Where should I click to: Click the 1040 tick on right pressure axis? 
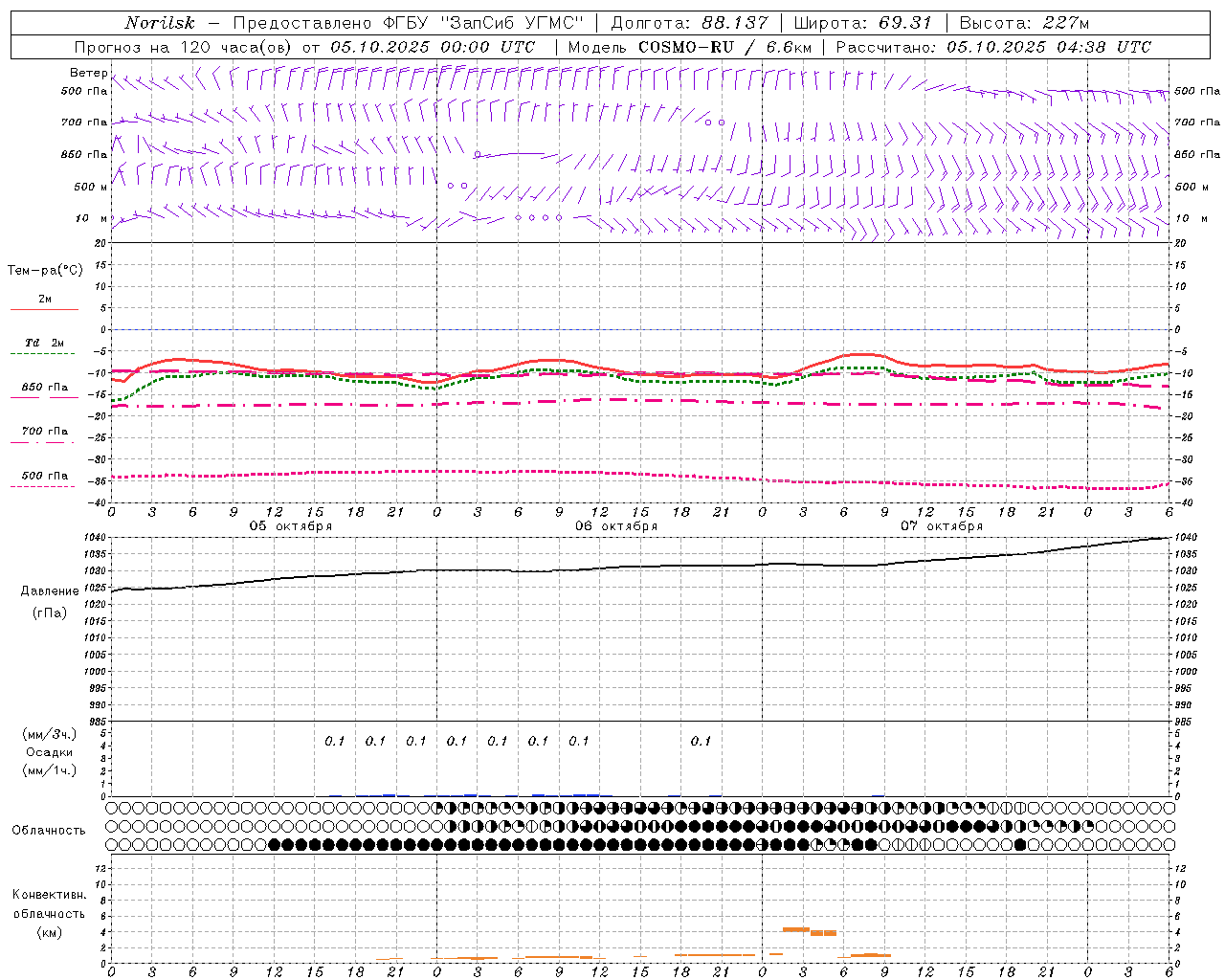click(x=1186, y=538)
